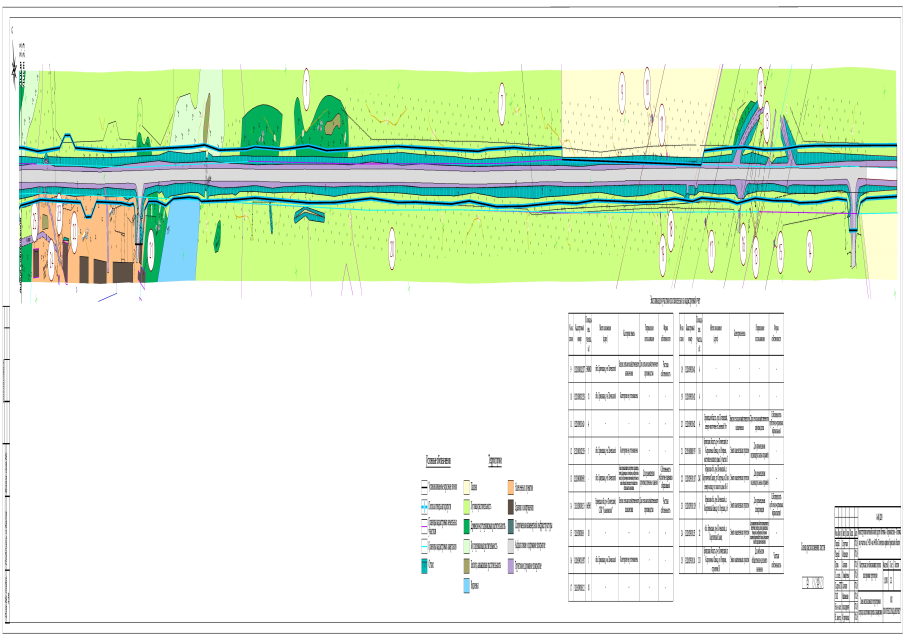
Task: Click the north arrow symbol on the plan
Action: (x=15, y=68)
